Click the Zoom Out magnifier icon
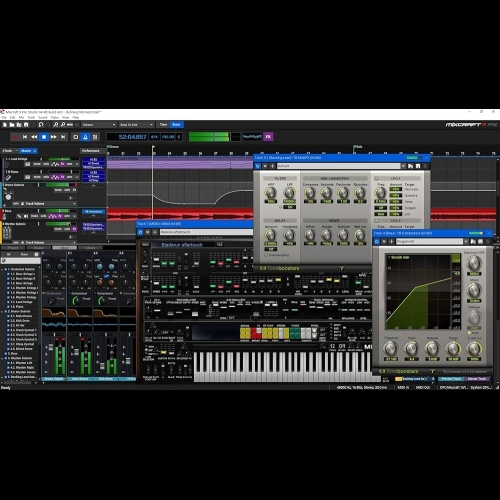Screen dimensions: 500x500 pyautogui.click(x=63, y=125)
